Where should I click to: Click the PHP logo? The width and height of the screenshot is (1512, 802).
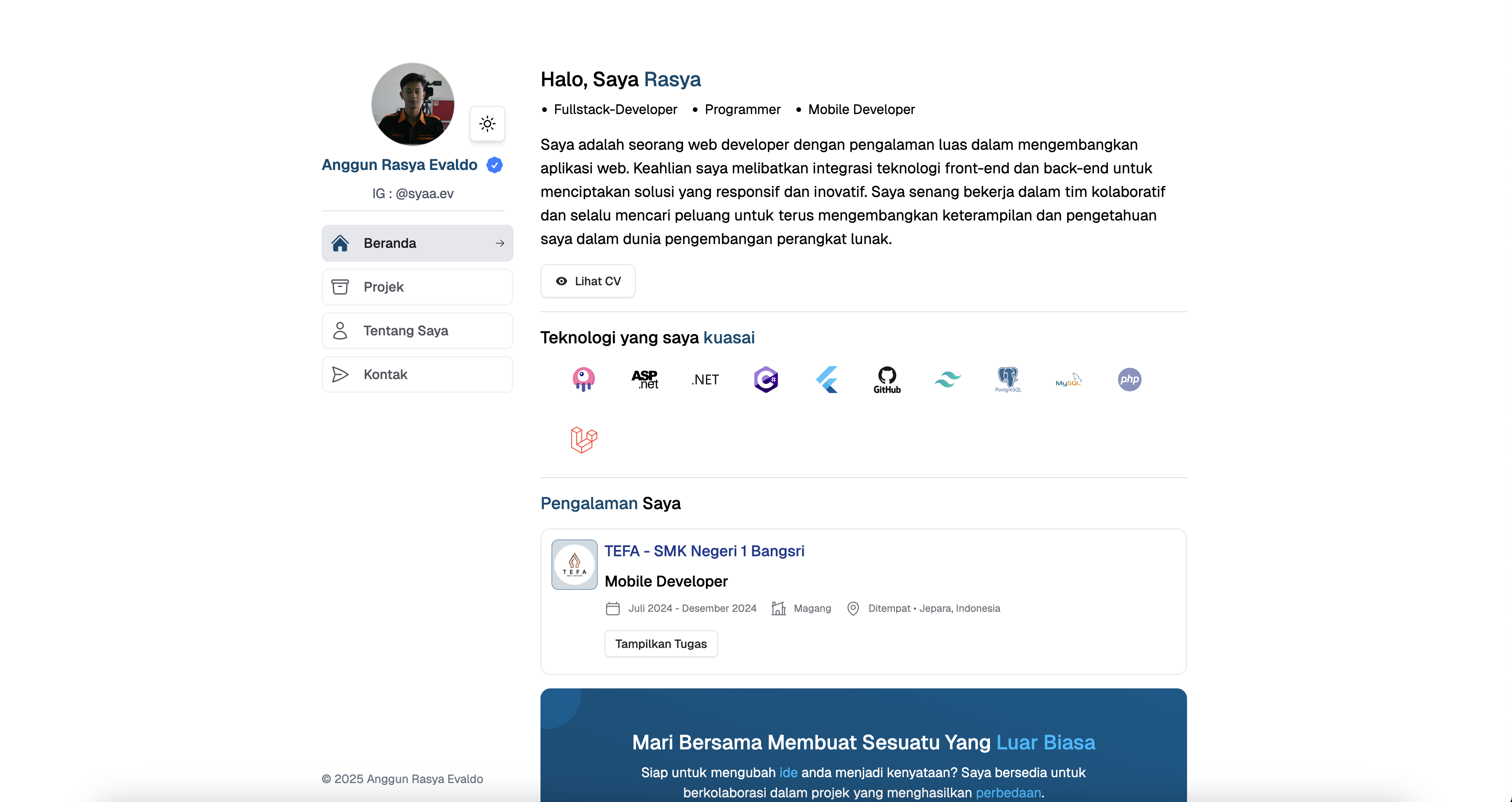[x=1129, y=380]
